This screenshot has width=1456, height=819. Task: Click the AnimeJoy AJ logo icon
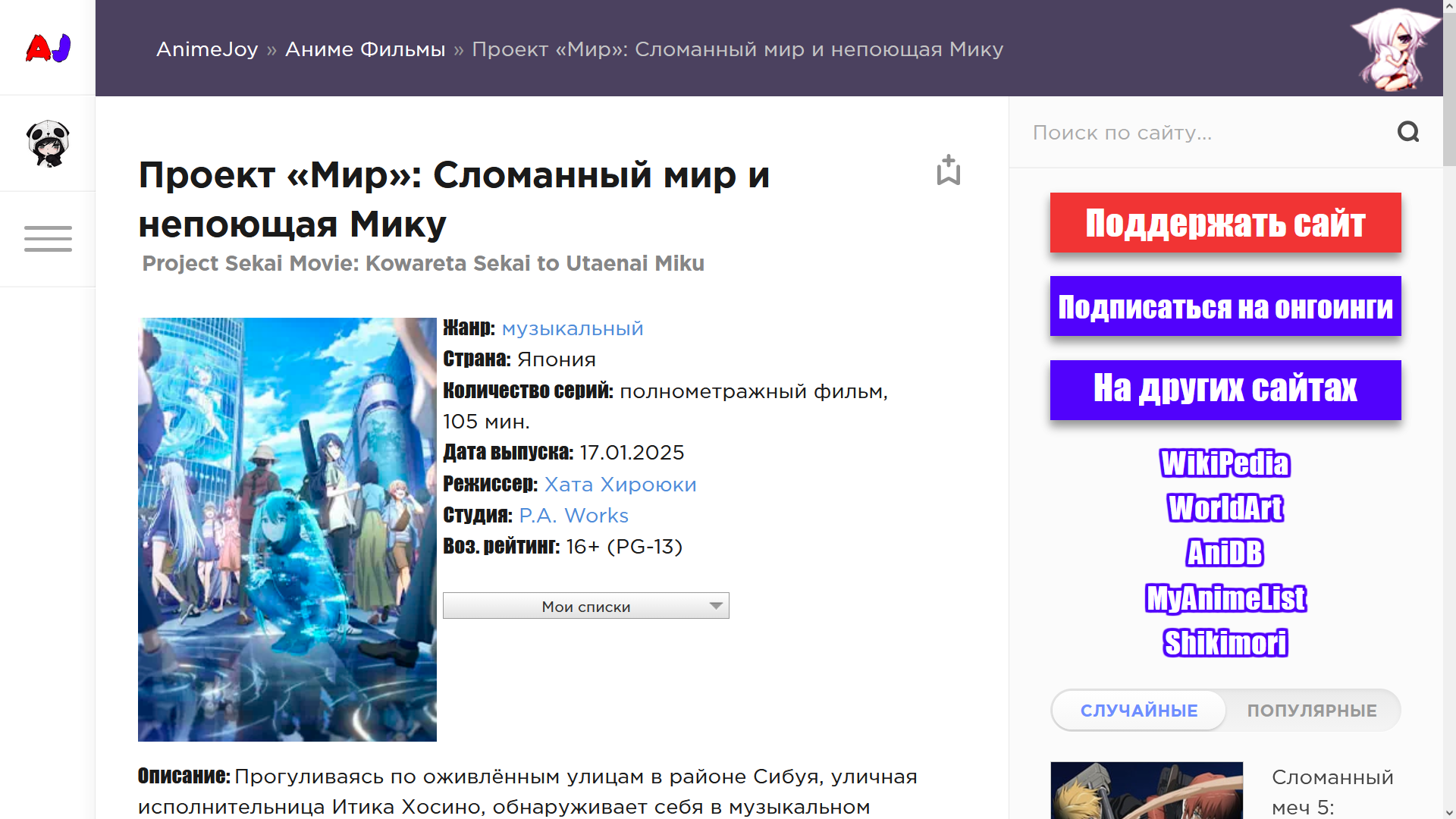[48, 48]
